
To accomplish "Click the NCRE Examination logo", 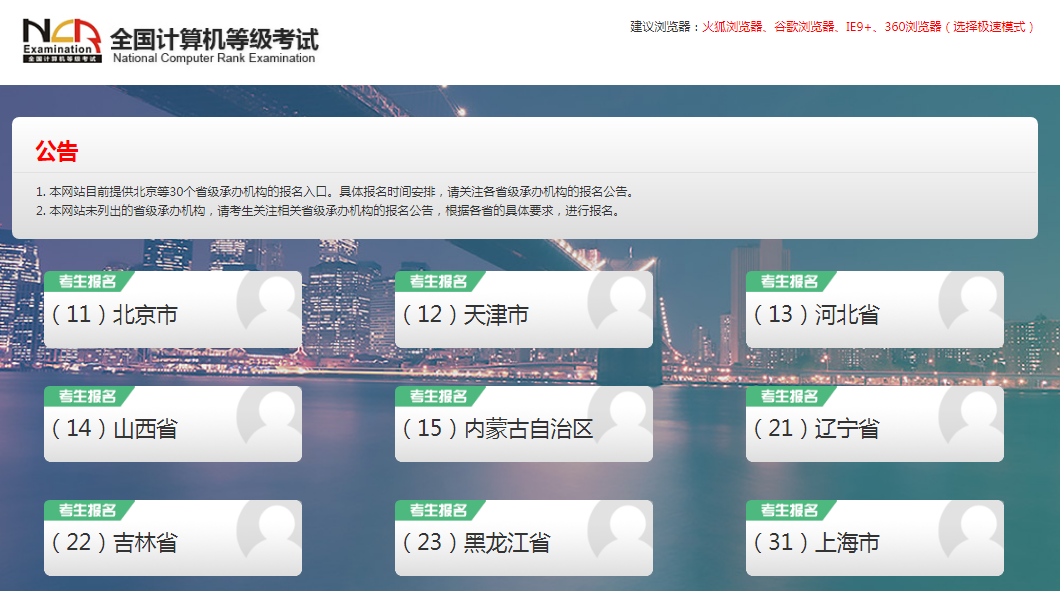I will tap(62, 41).
